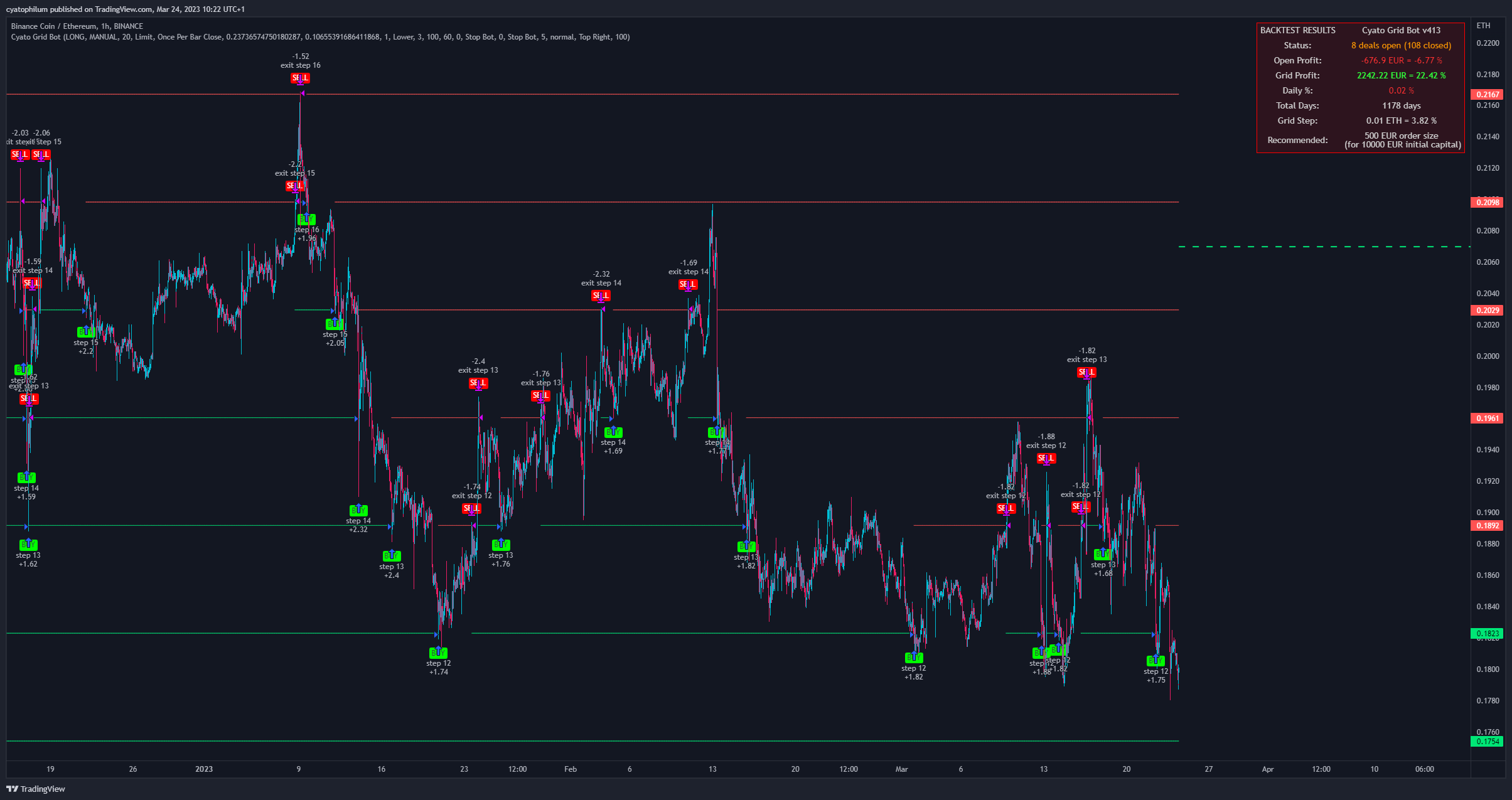1512x800 pixels.
Task: Click the BUY marker labeled step 14 +1.69
Action: pos(613,432)
